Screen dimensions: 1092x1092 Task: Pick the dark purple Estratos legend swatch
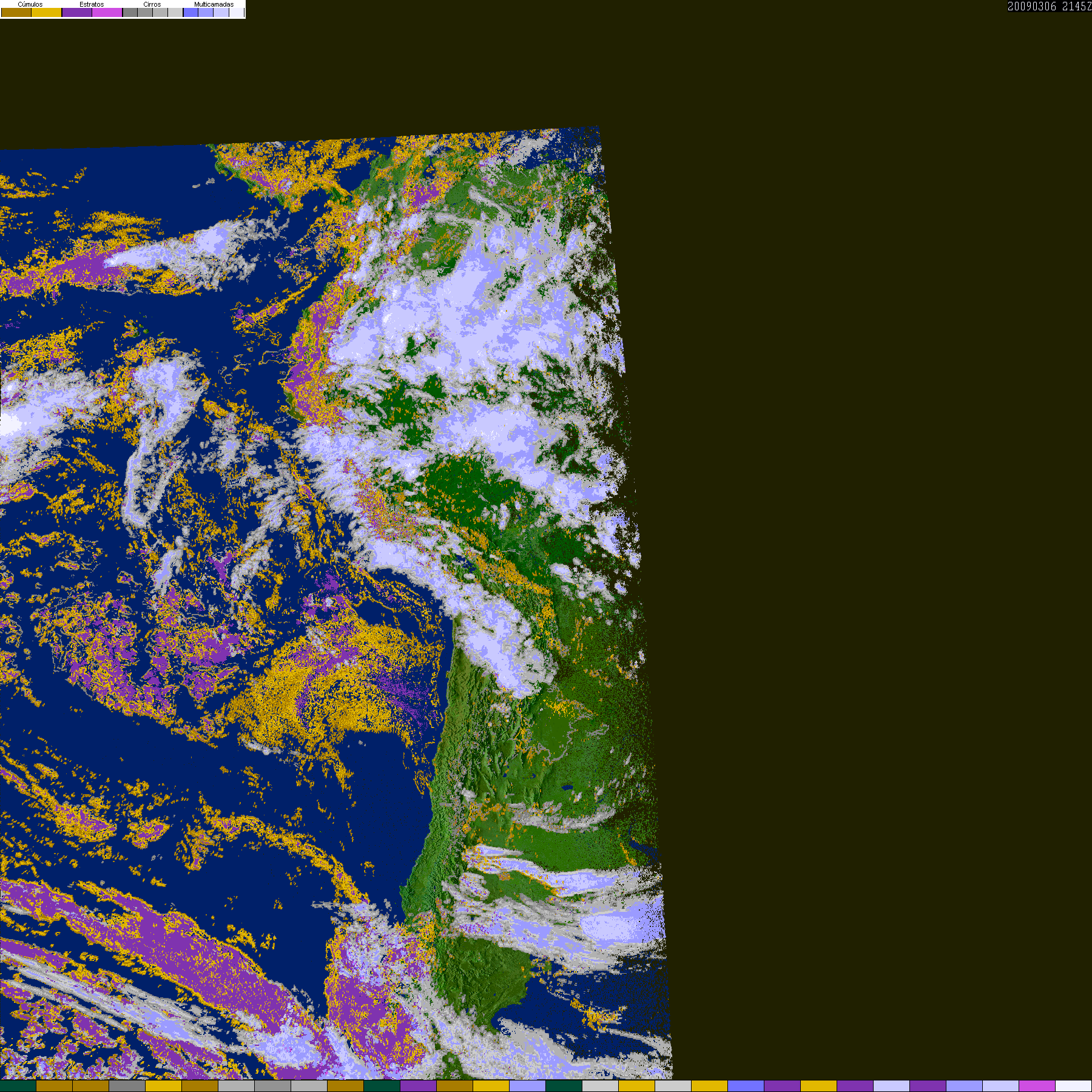click(x=77, y=13)
